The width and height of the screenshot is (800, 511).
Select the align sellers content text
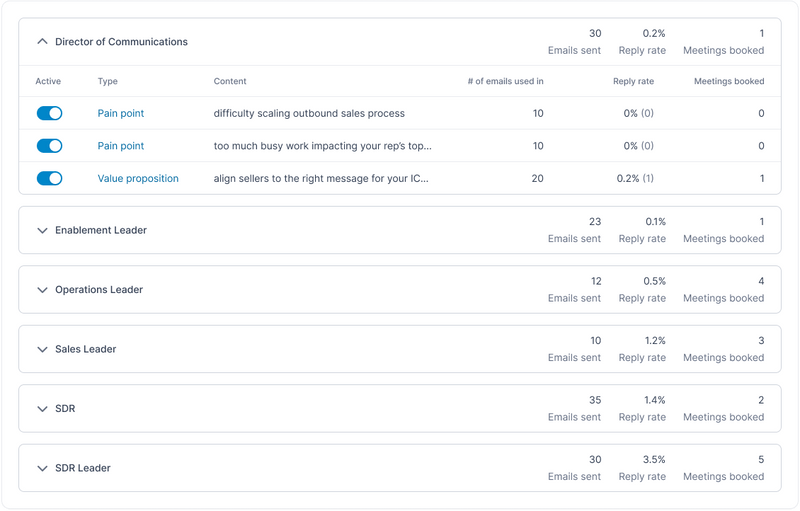pos(322,179)
